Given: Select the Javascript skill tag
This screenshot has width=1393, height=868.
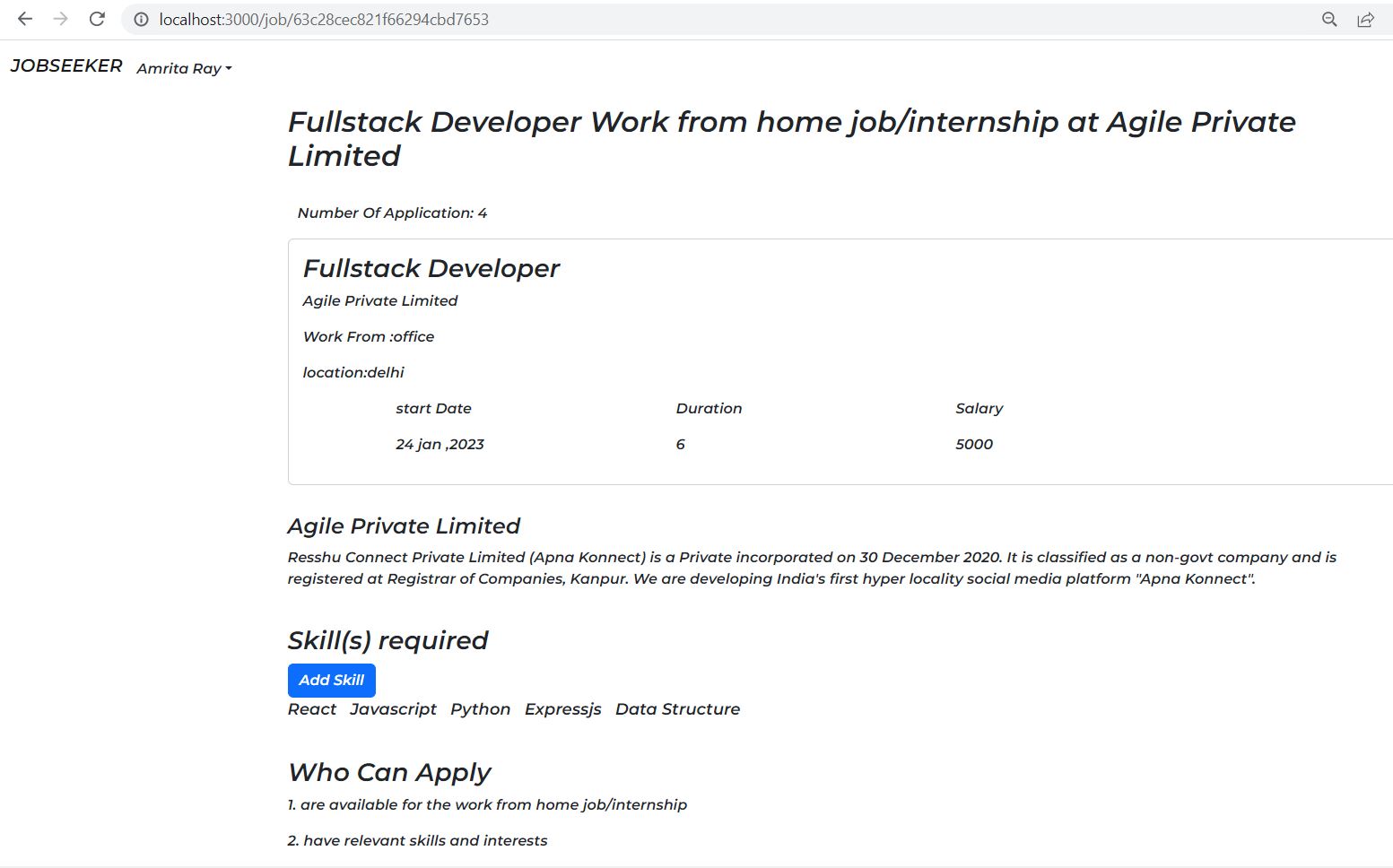Looking at the screenshot, I should (393, 708).
